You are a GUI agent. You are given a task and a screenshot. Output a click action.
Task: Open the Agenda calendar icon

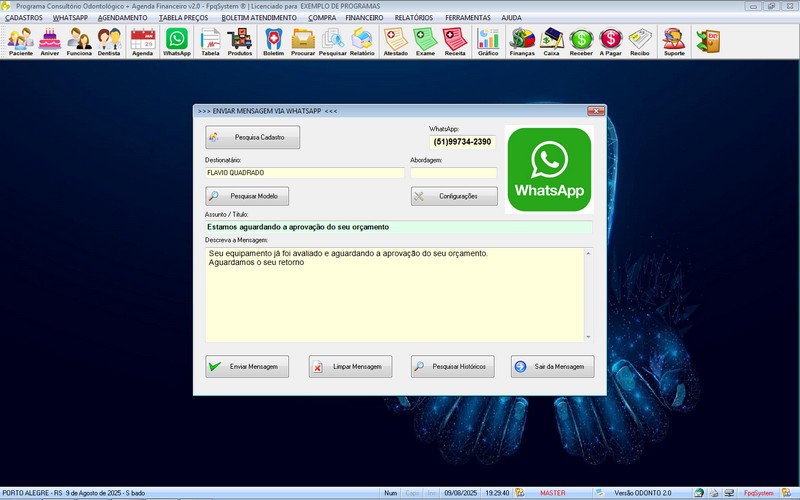(x=142, y=41)
